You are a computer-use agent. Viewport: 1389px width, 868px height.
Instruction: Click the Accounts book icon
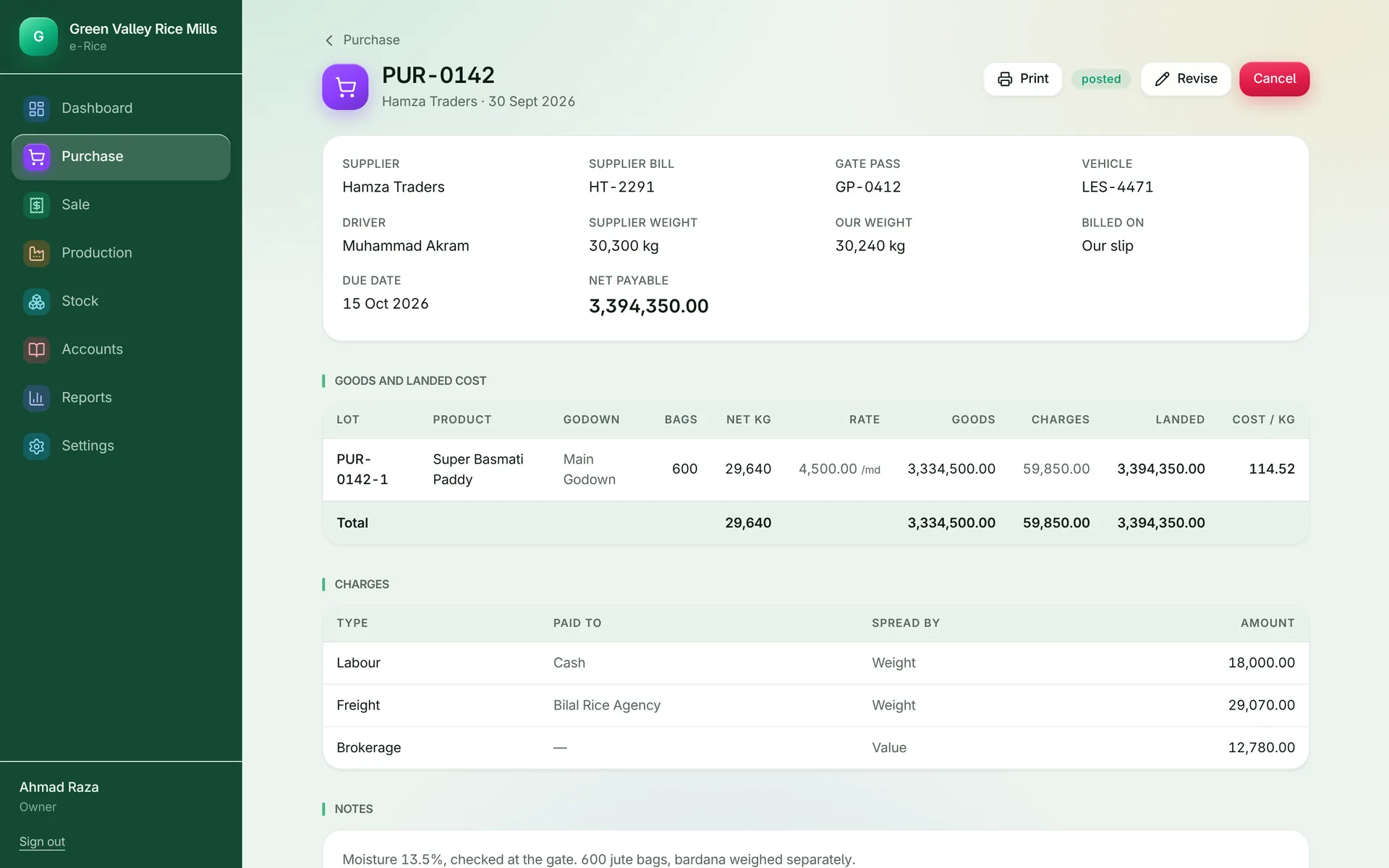tap(37, 350)
